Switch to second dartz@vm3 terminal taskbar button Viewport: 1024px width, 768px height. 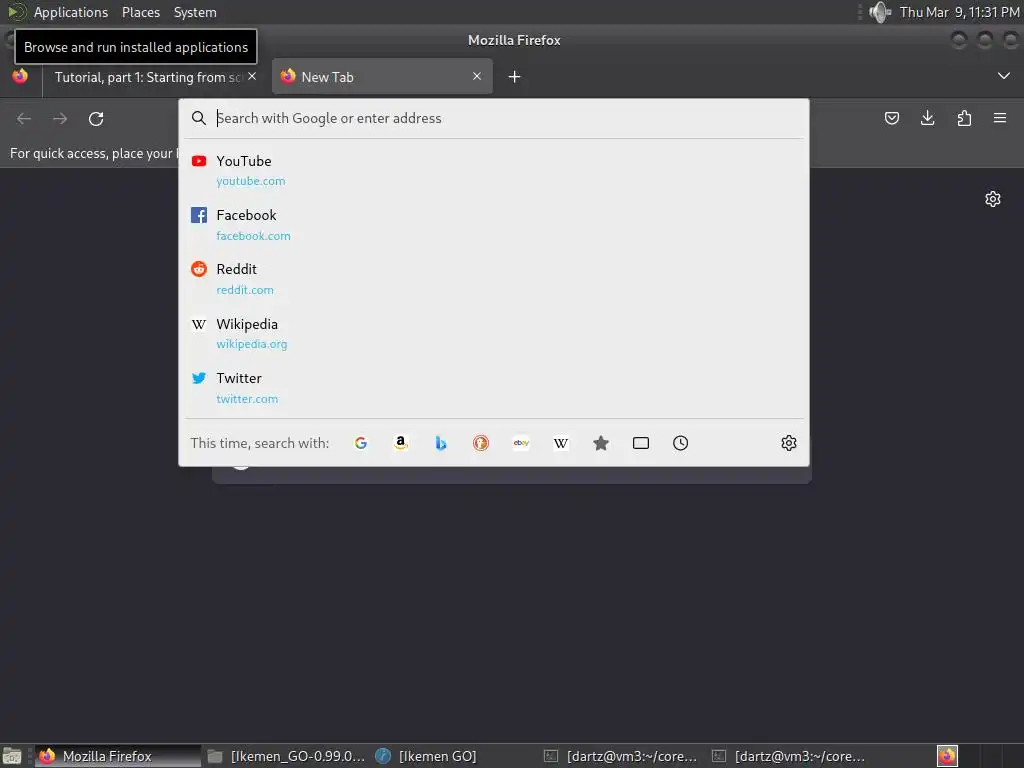(792, 756)
